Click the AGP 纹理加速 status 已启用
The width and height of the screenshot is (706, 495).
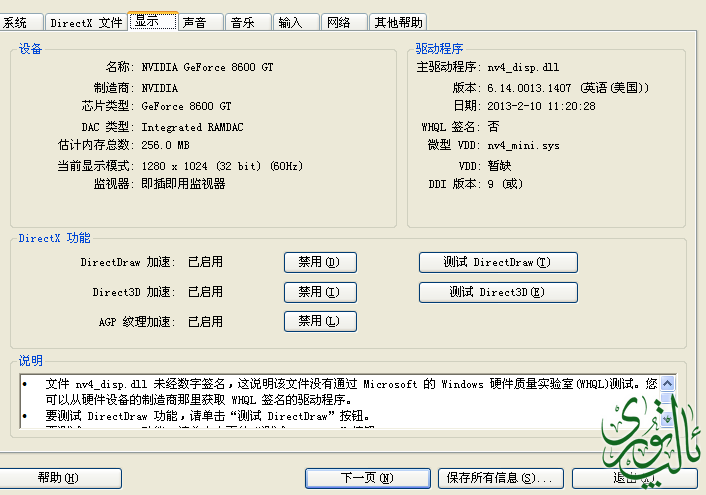click(x=205, y=322)
